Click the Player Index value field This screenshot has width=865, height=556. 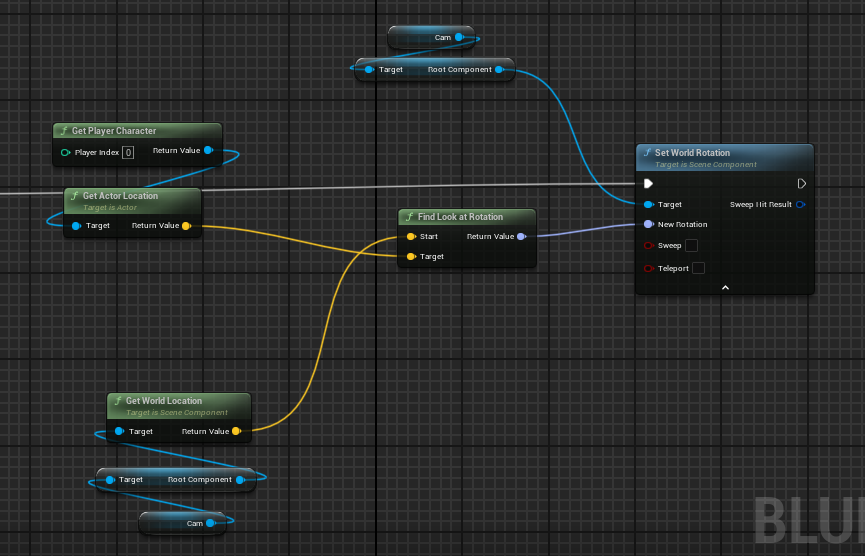pos(127,152)
